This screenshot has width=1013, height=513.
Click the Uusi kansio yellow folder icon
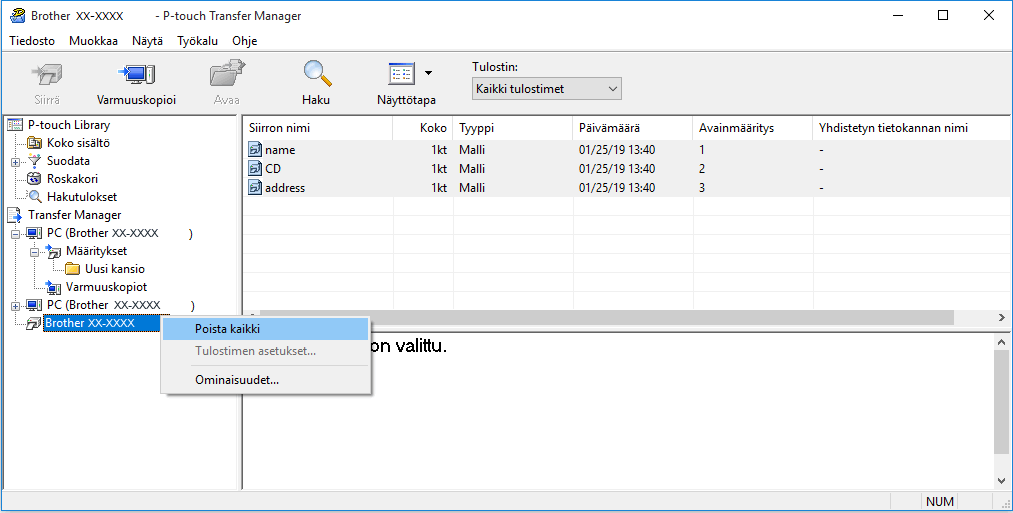(x=72, y=269)
